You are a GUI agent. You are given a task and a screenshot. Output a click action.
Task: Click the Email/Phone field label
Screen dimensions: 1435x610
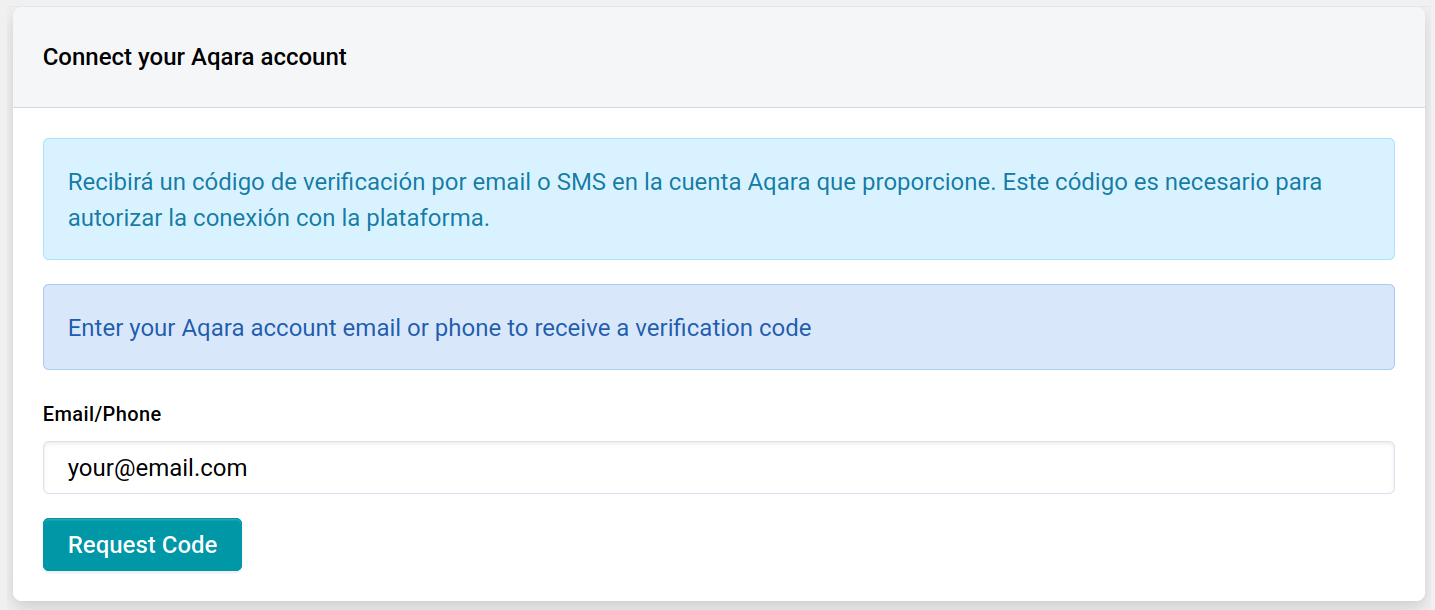click(x=102, y=414)
